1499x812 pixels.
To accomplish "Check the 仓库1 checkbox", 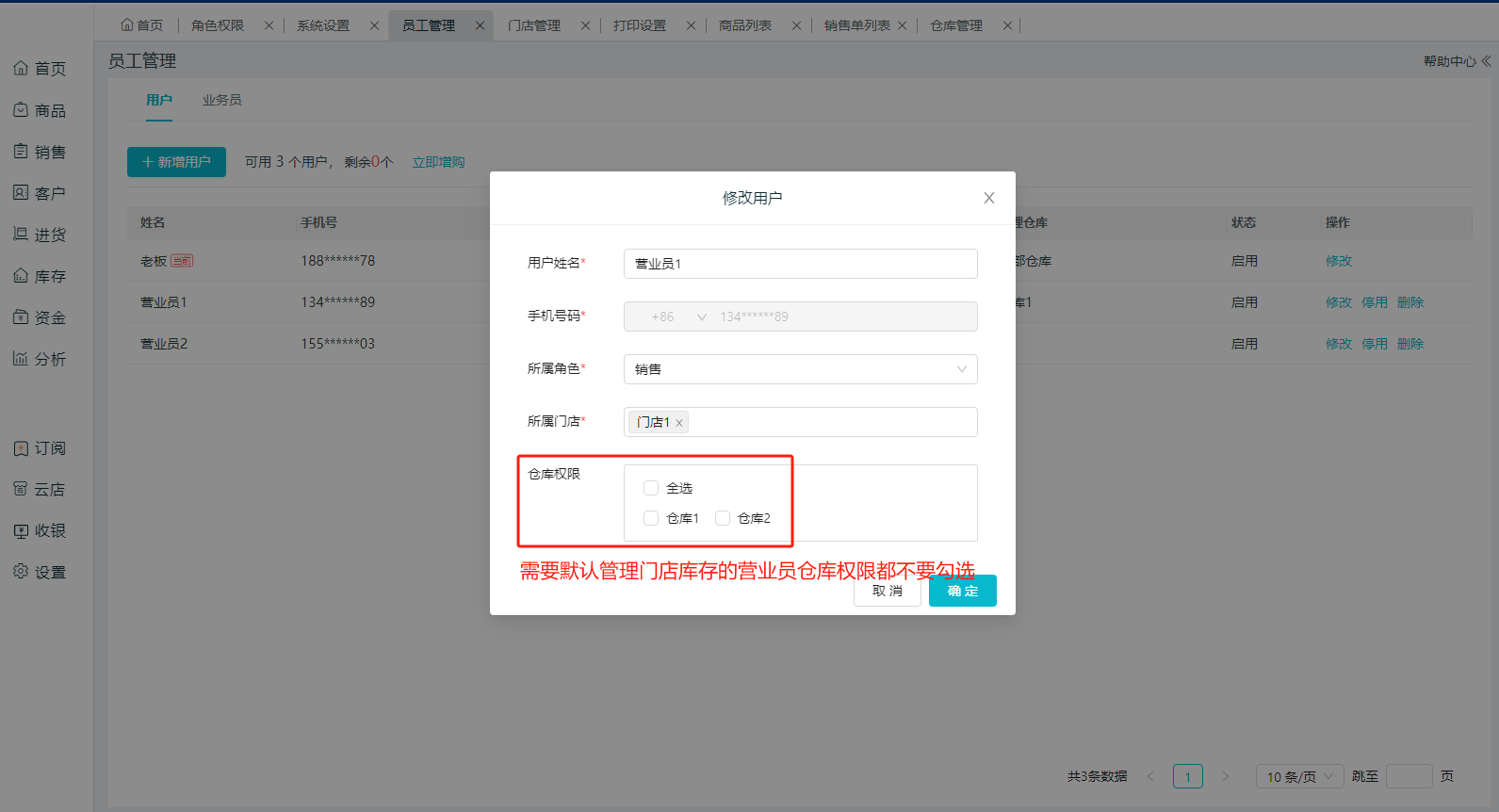I will pos(651,518).
